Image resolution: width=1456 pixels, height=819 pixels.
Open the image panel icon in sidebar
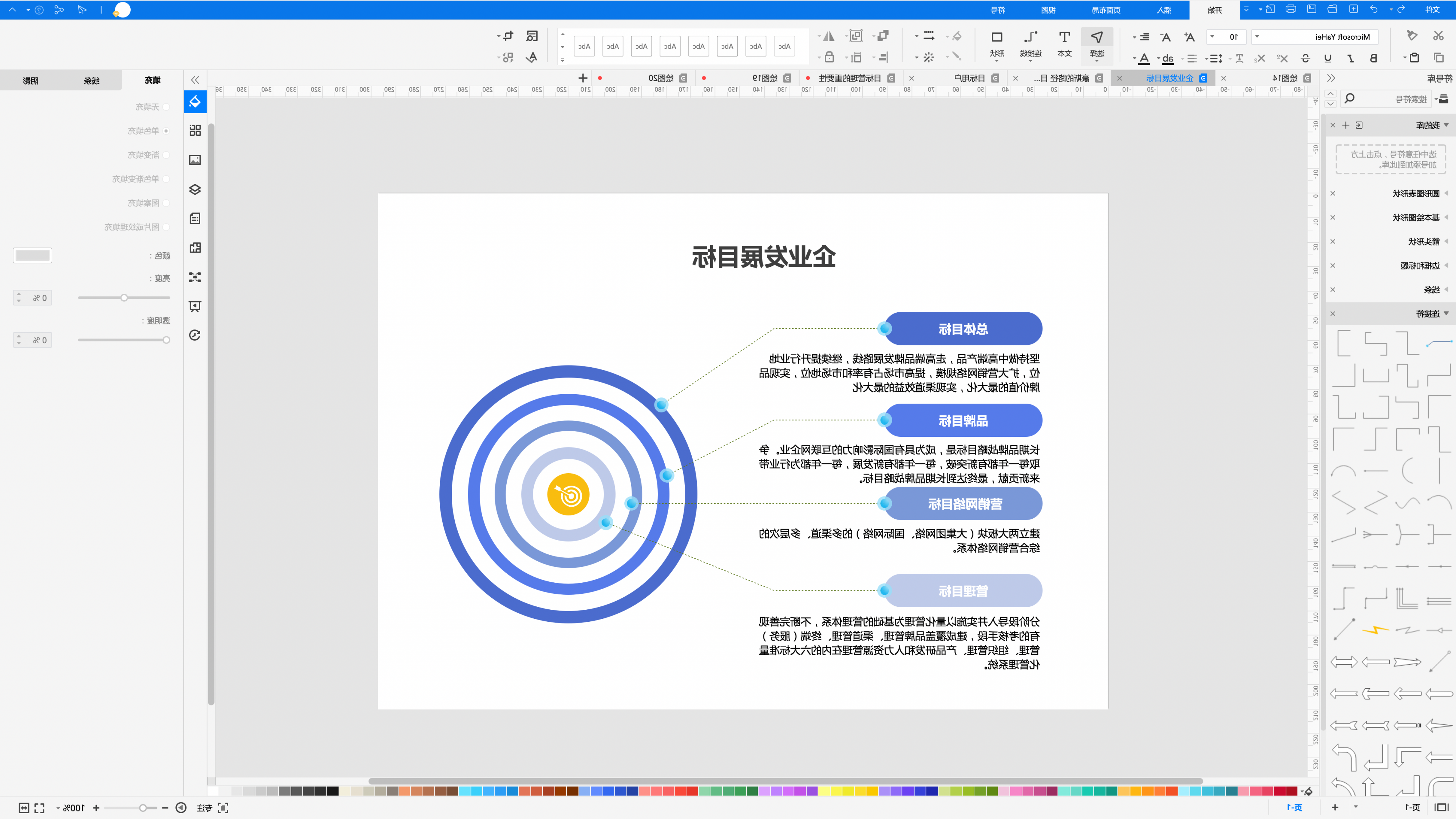(195, 160)
